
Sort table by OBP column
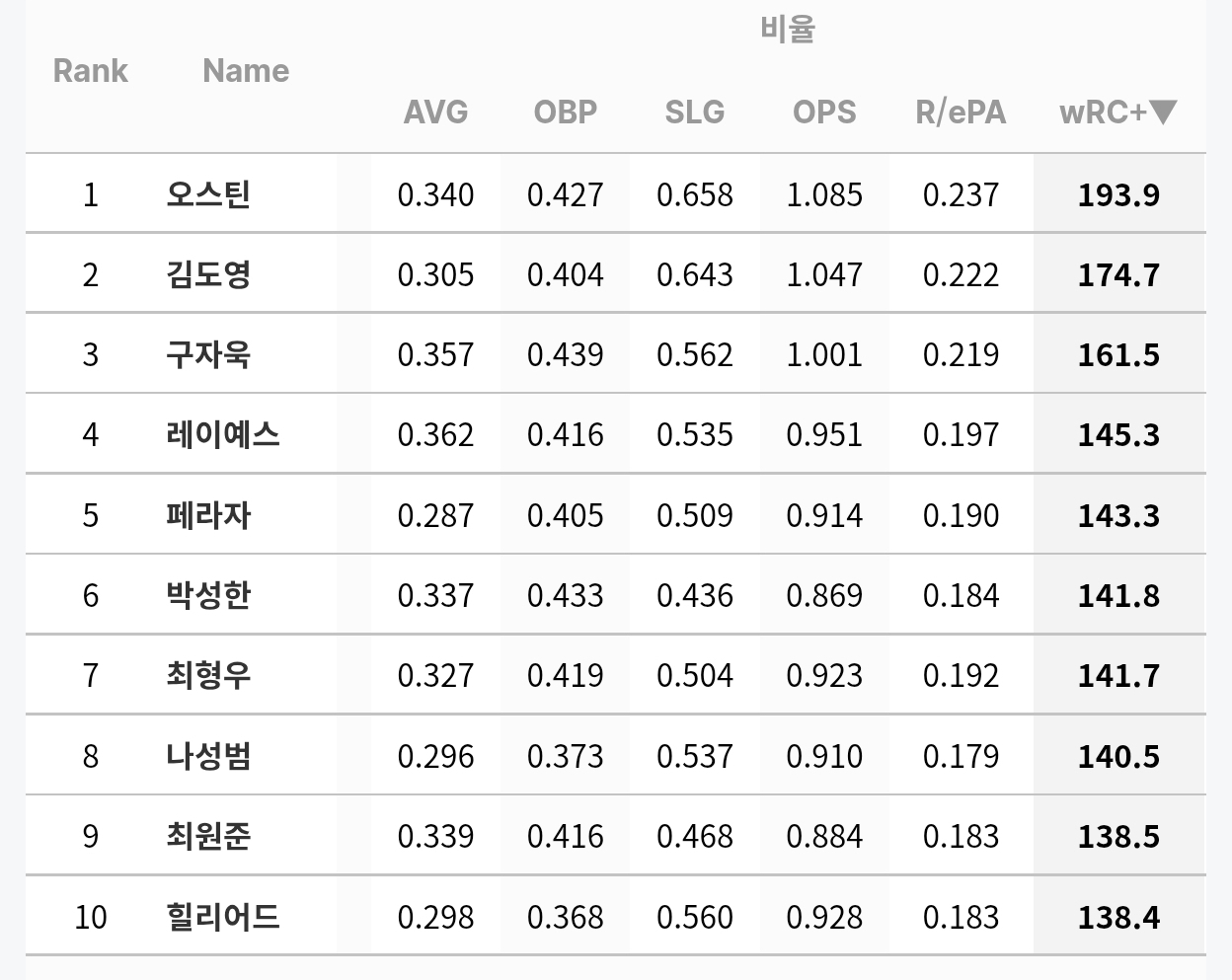(x=566, y=112)
